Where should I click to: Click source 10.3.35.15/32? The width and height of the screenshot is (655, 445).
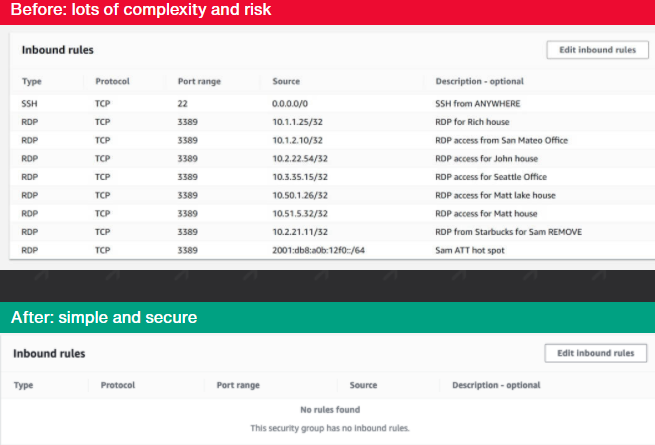click(x=300, y=177)
